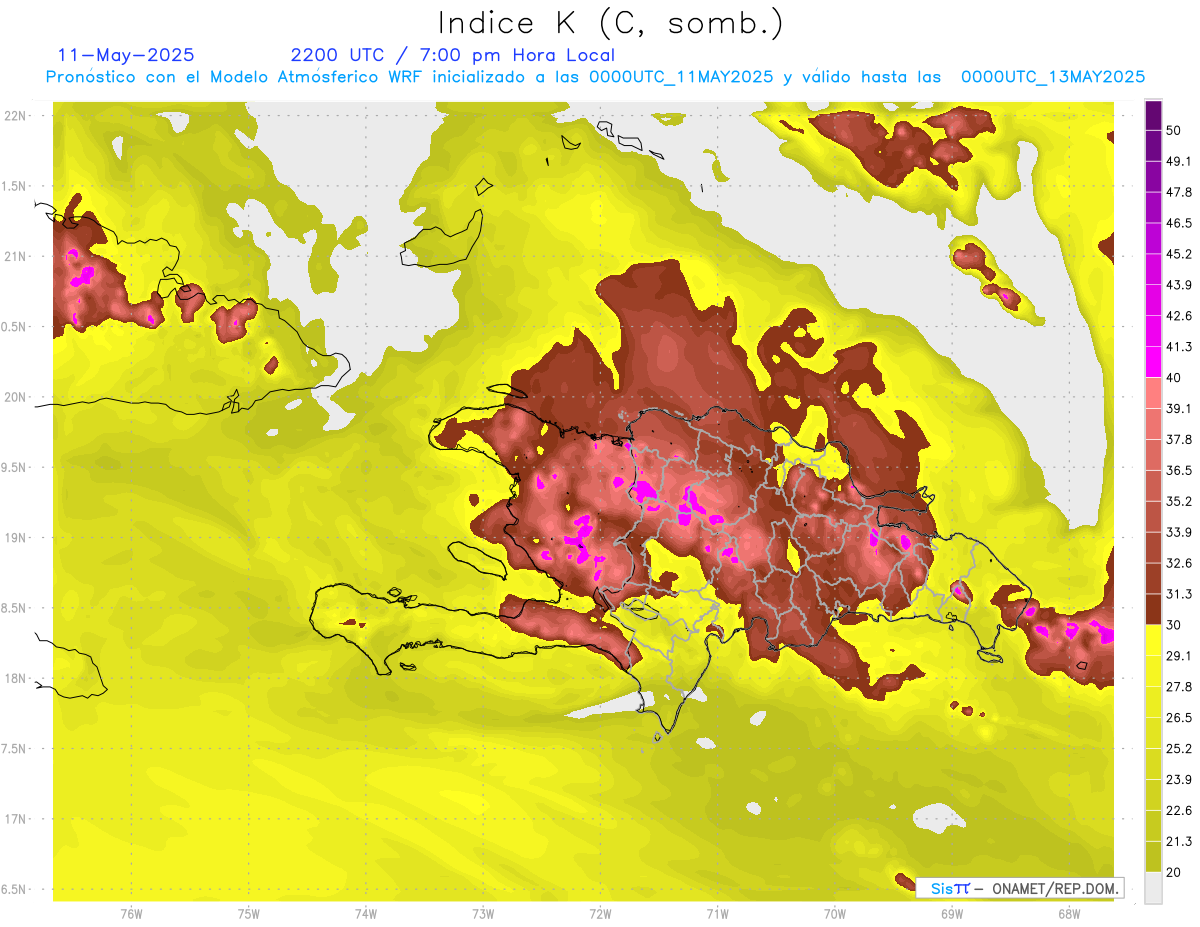Click the "40" value on the color scale

click(x=1174, y=378)
